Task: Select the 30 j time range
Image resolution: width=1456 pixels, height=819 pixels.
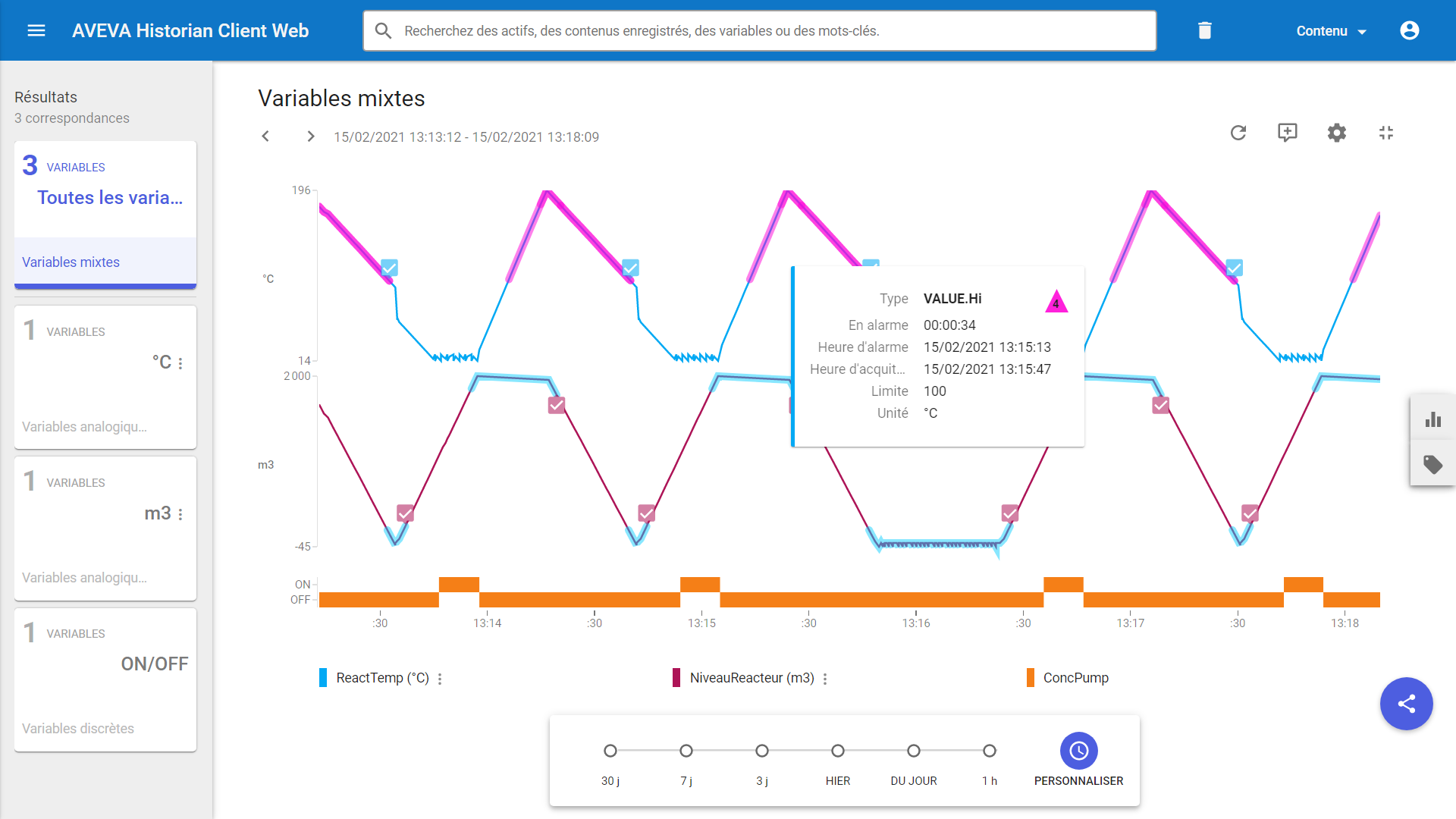Action: pyautogui.click(x=610, y=751)
